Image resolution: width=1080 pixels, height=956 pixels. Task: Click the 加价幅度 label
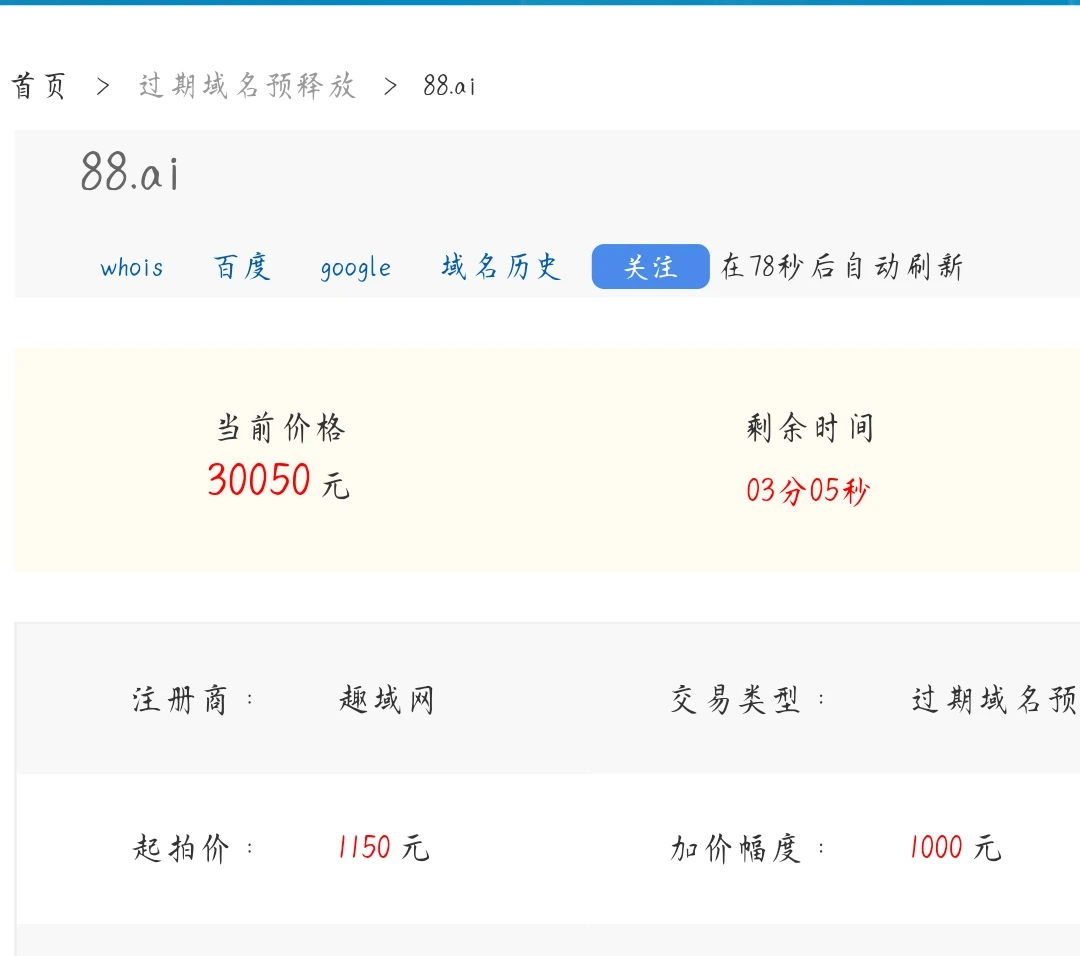[736, 848]
